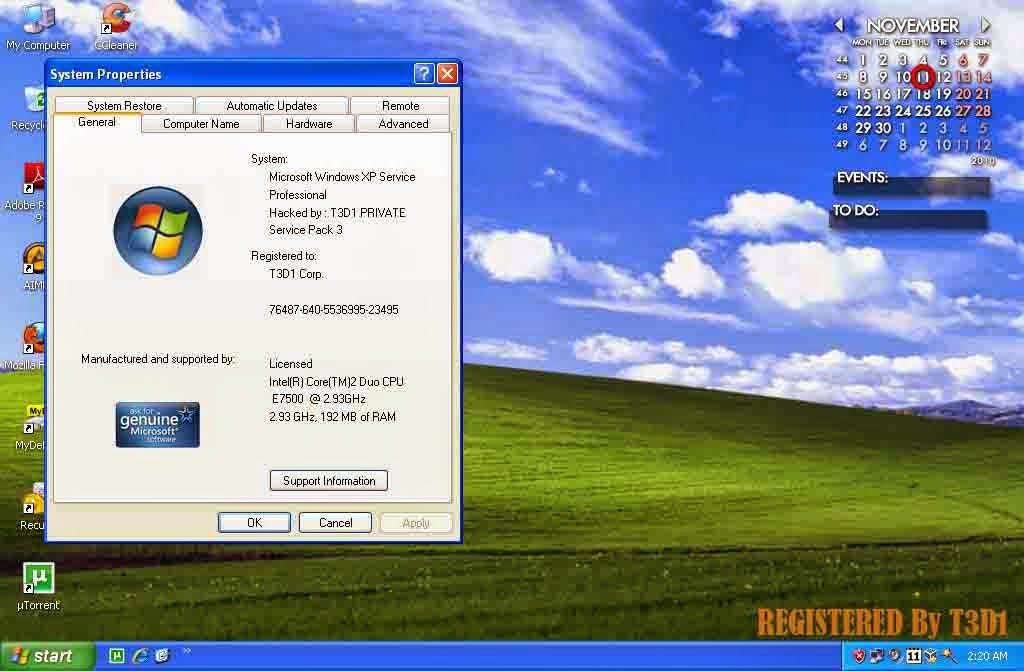Screen dimensions: 1024x671
Task: Select the General tab
Action: click(x=97, y=122)
